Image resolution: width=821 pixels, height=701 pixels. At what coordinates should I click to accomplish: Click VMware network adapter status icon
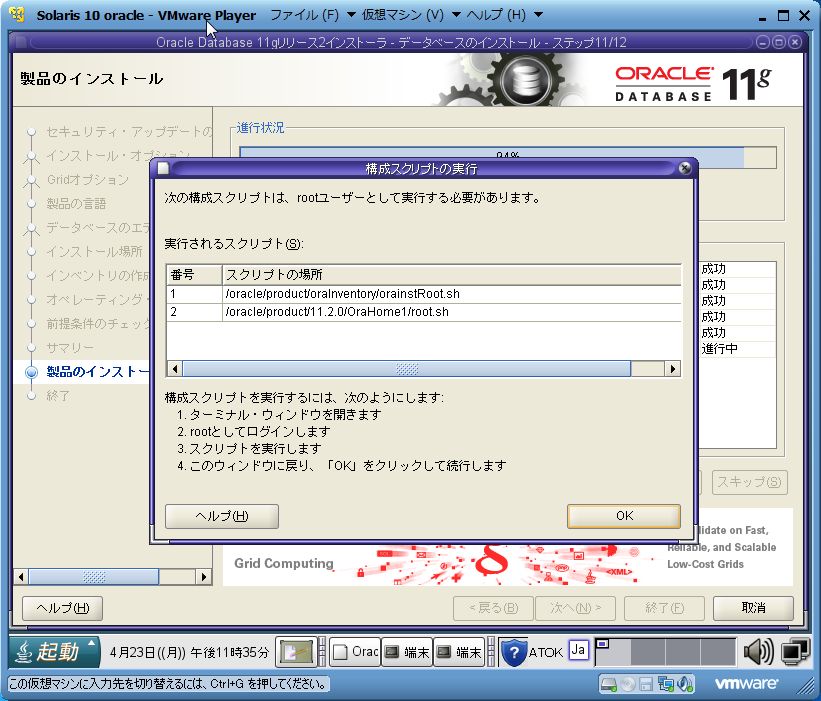tap(666, 684)
